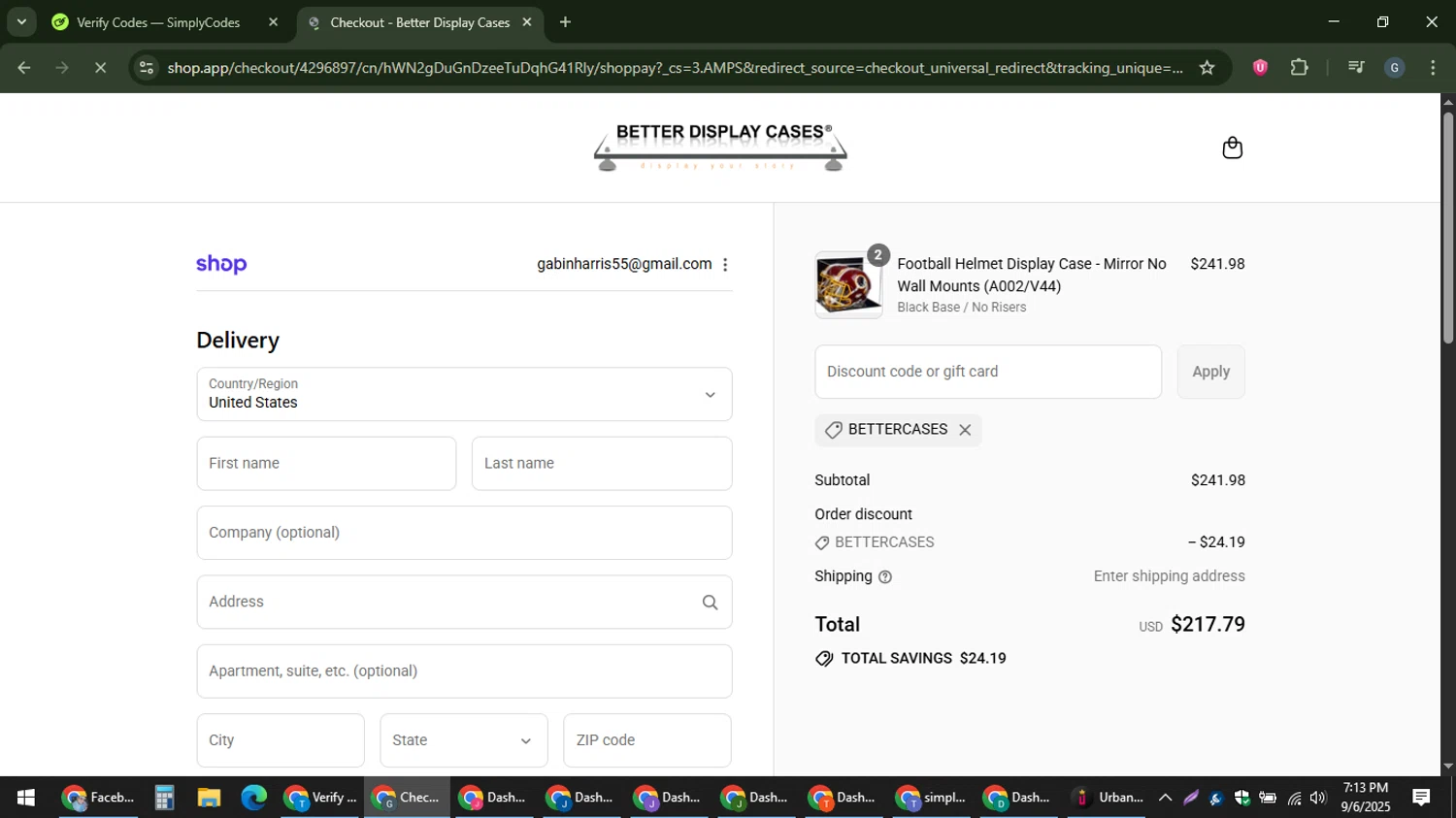Open a new browser tab

565,22
